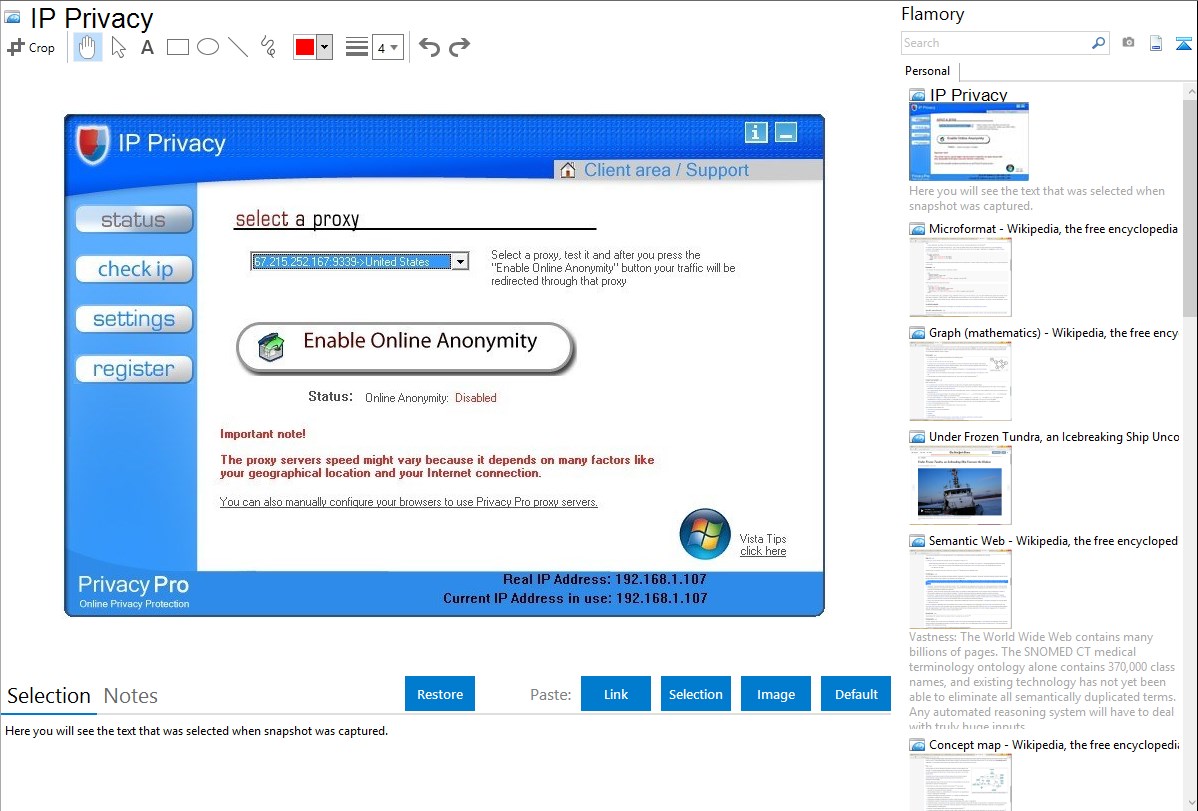Click the info button in IP Privacy
Viewport: 1198px width, 811px height.
pyautogui.click(x=756, y=132)
